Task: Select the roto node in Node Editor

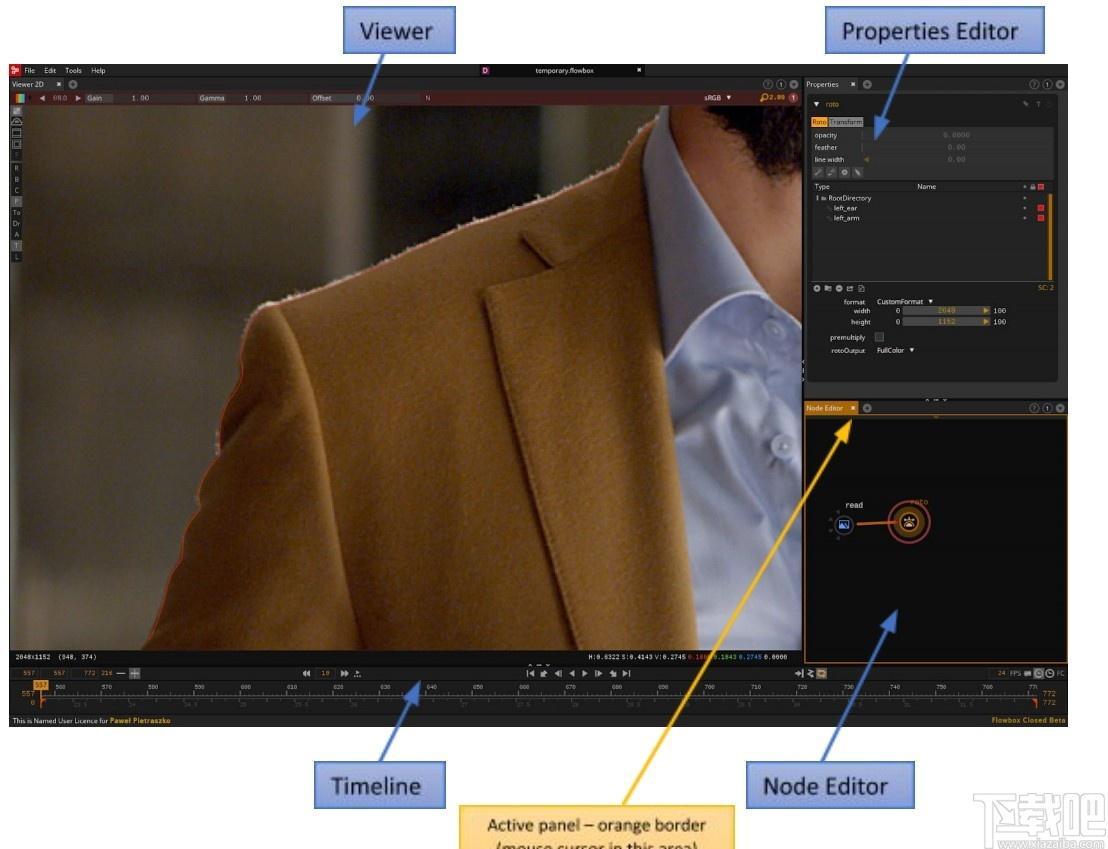Action: [x=909, y=522]
